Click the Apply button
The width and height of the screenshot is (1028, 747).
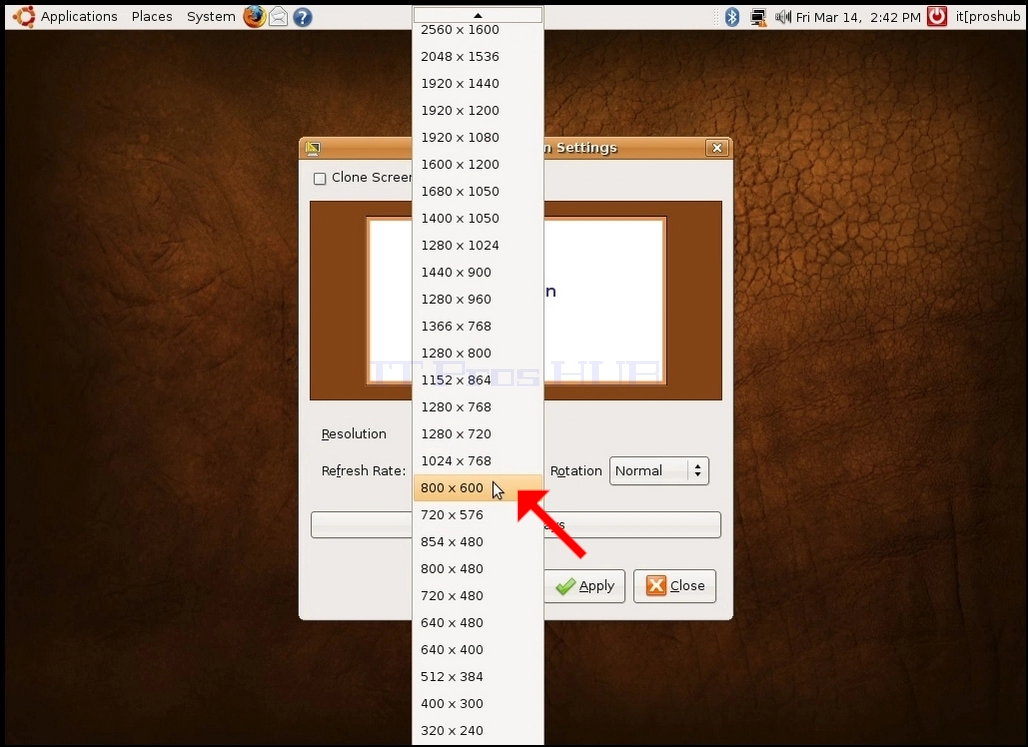(x=585, y=586)
